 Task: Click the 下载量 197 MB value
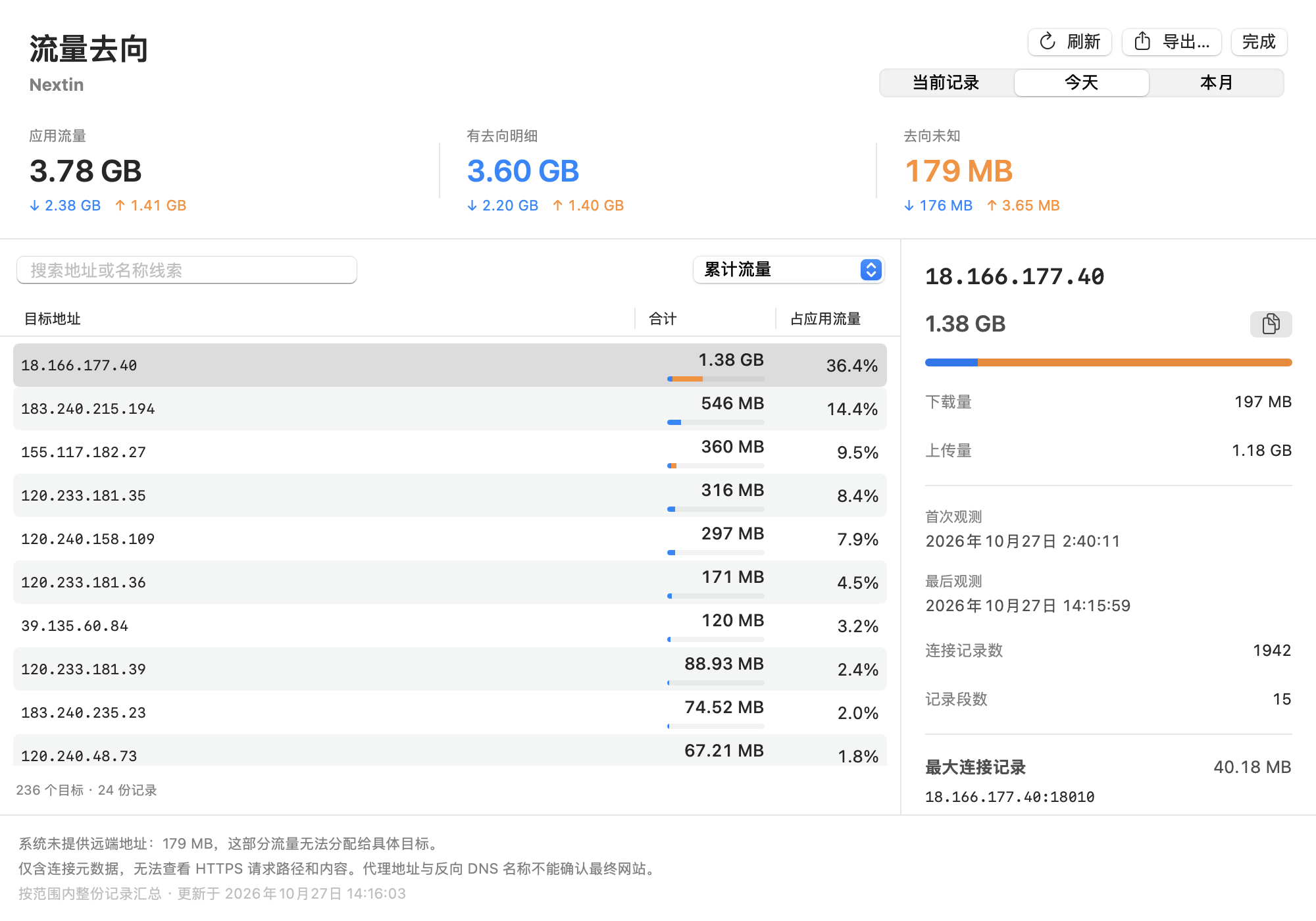point(1263,402)
